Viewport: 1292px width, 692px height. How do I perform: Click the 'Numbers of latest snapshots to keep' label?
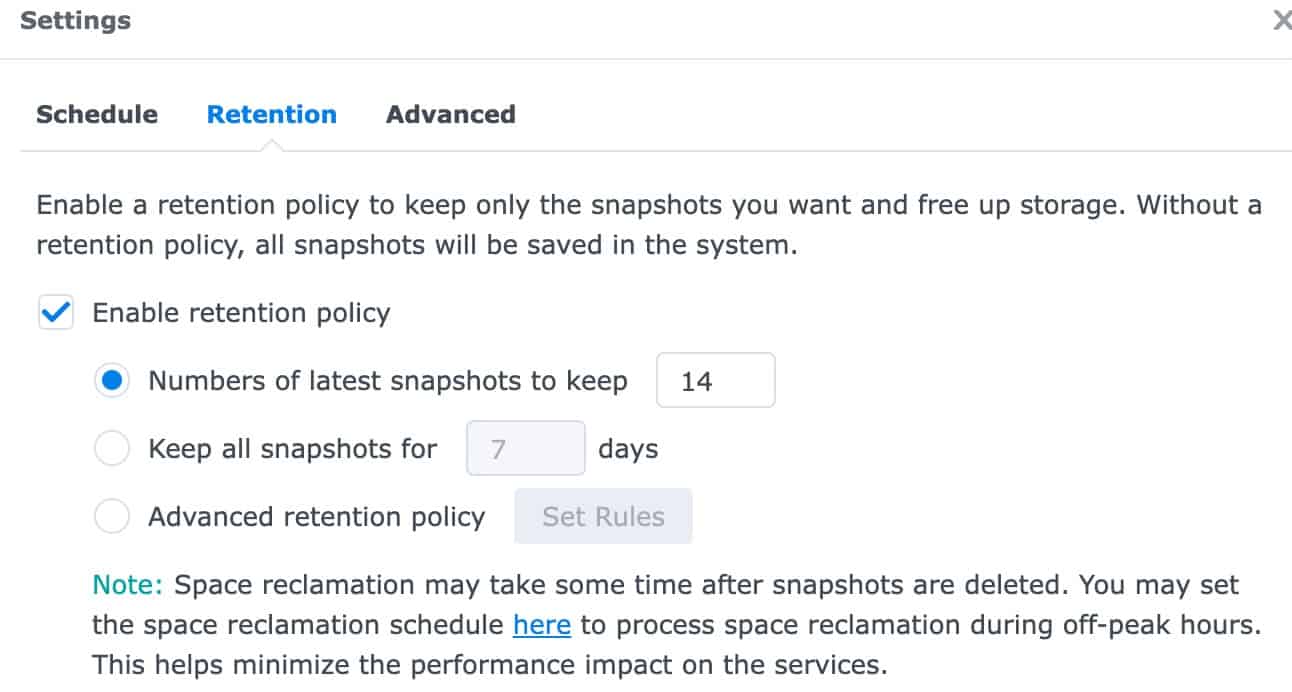pyautogui.click(x=388, y=381)
